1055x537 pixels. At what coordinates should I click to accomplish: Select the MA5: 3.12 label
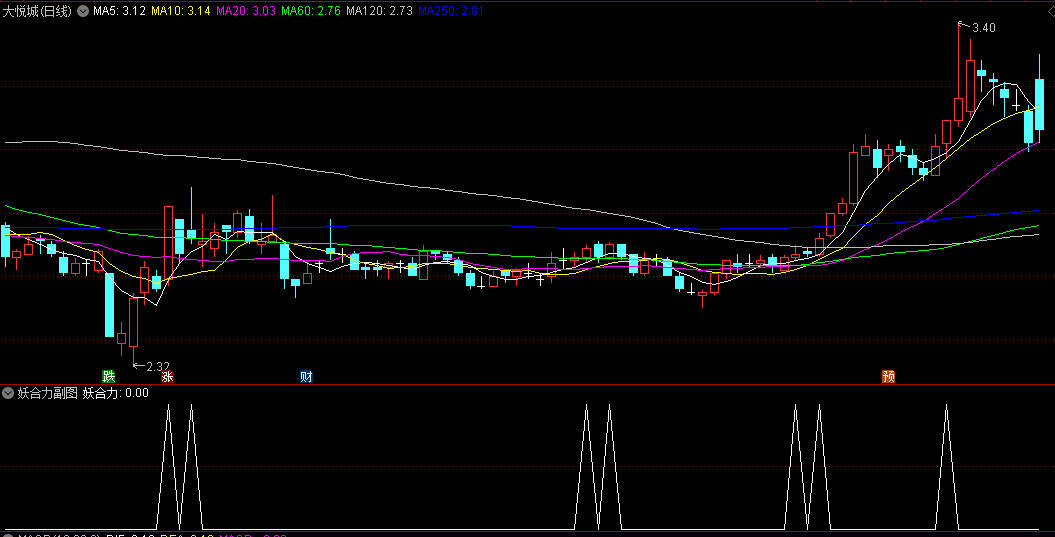[x=119, y=11]
